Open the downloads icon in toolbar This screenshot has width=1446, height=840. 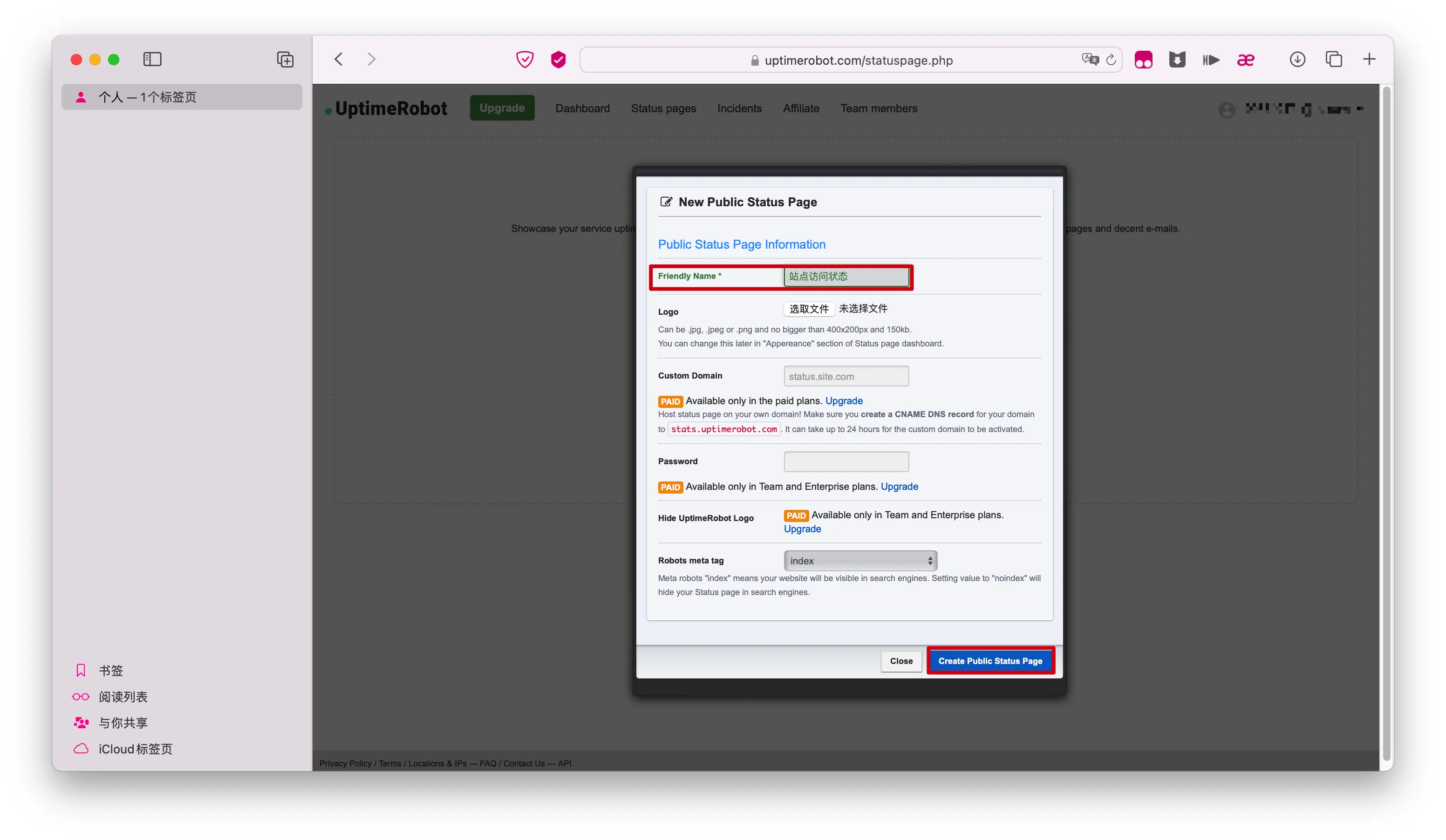(x=1297, y=59)
